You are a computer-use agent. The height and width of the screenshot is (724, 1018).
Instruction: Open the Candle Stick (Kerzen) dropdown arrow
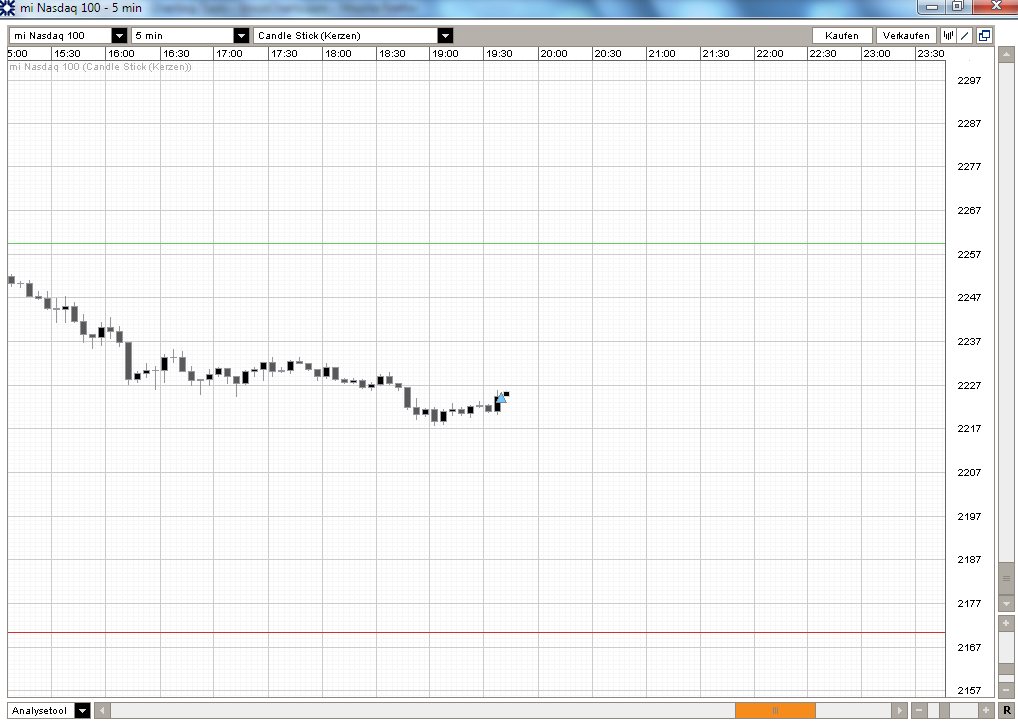[445, 36]
